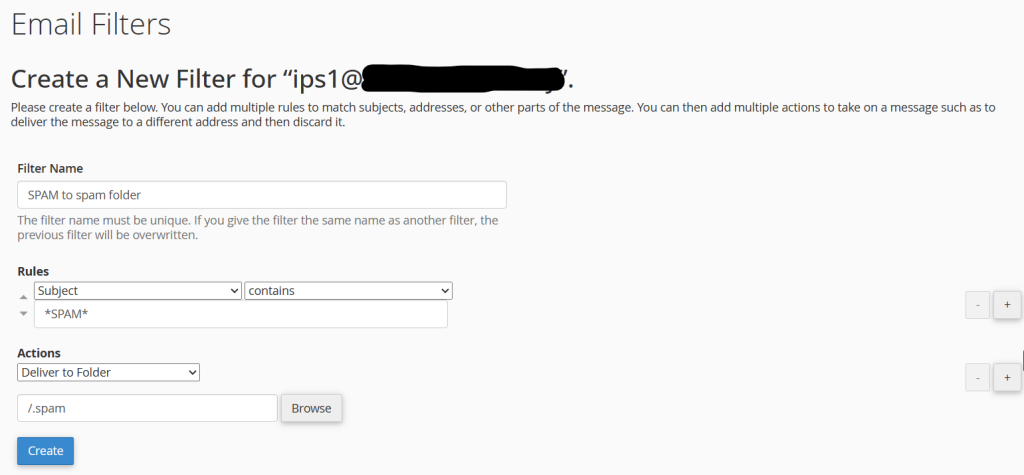This screenshot has width=1024, height=475.
Task: Click the move rule up arrow
Action: pyautogui.click(x=25, y=298)
